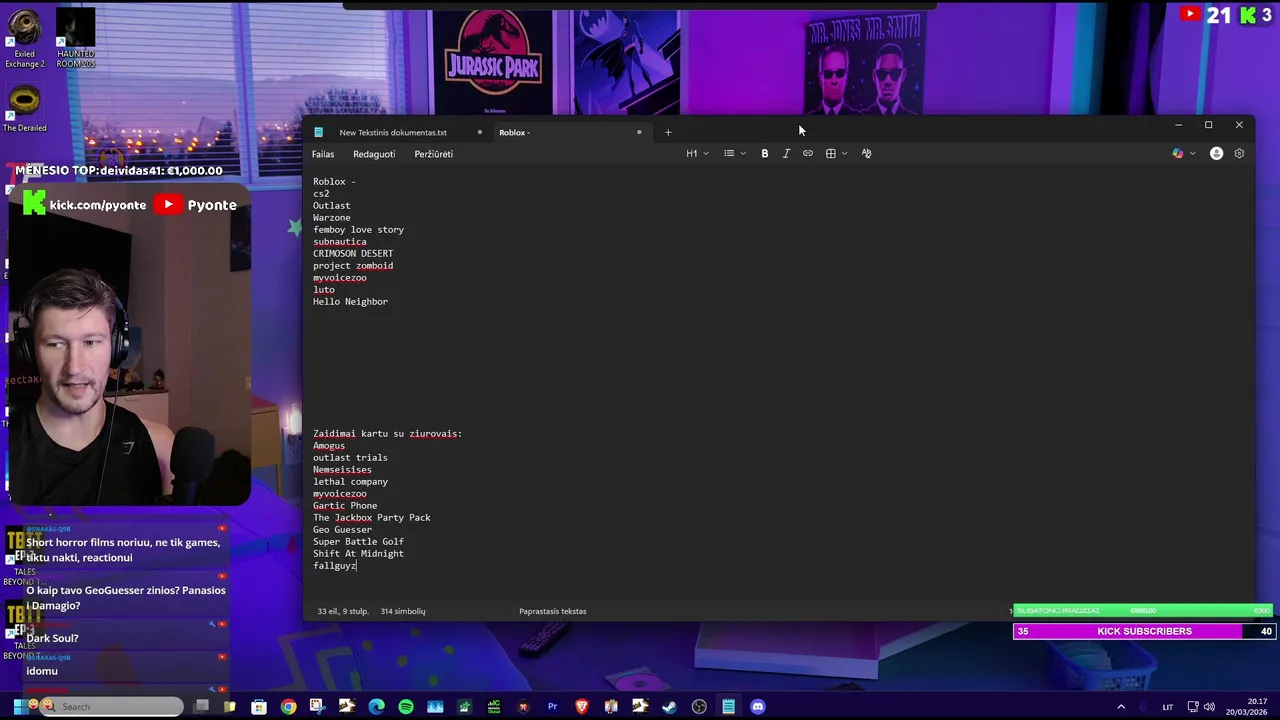Screen dimensions: 1280x720
Task: Click the line 'Gartic Phone'
Action: click(345, 506)
